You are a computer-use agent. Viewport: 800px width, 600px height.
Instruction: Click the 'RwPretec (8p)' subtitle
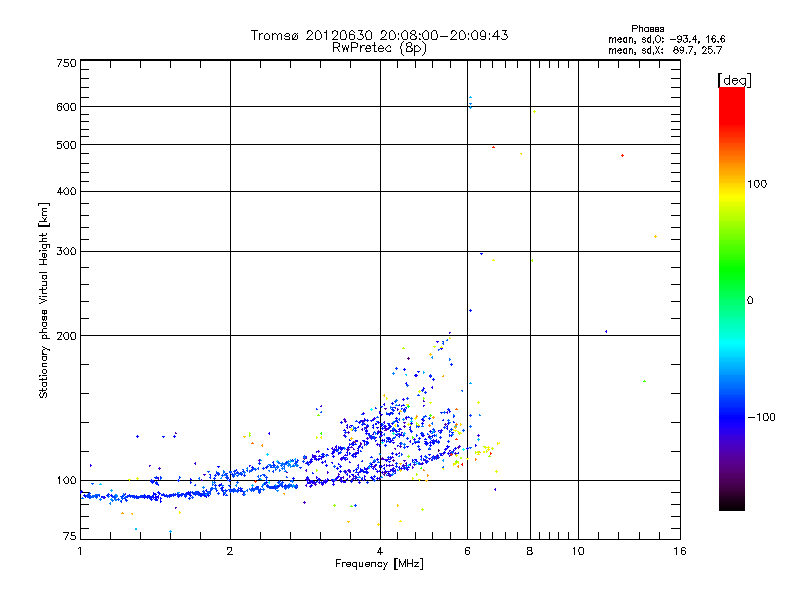[379, 48]
